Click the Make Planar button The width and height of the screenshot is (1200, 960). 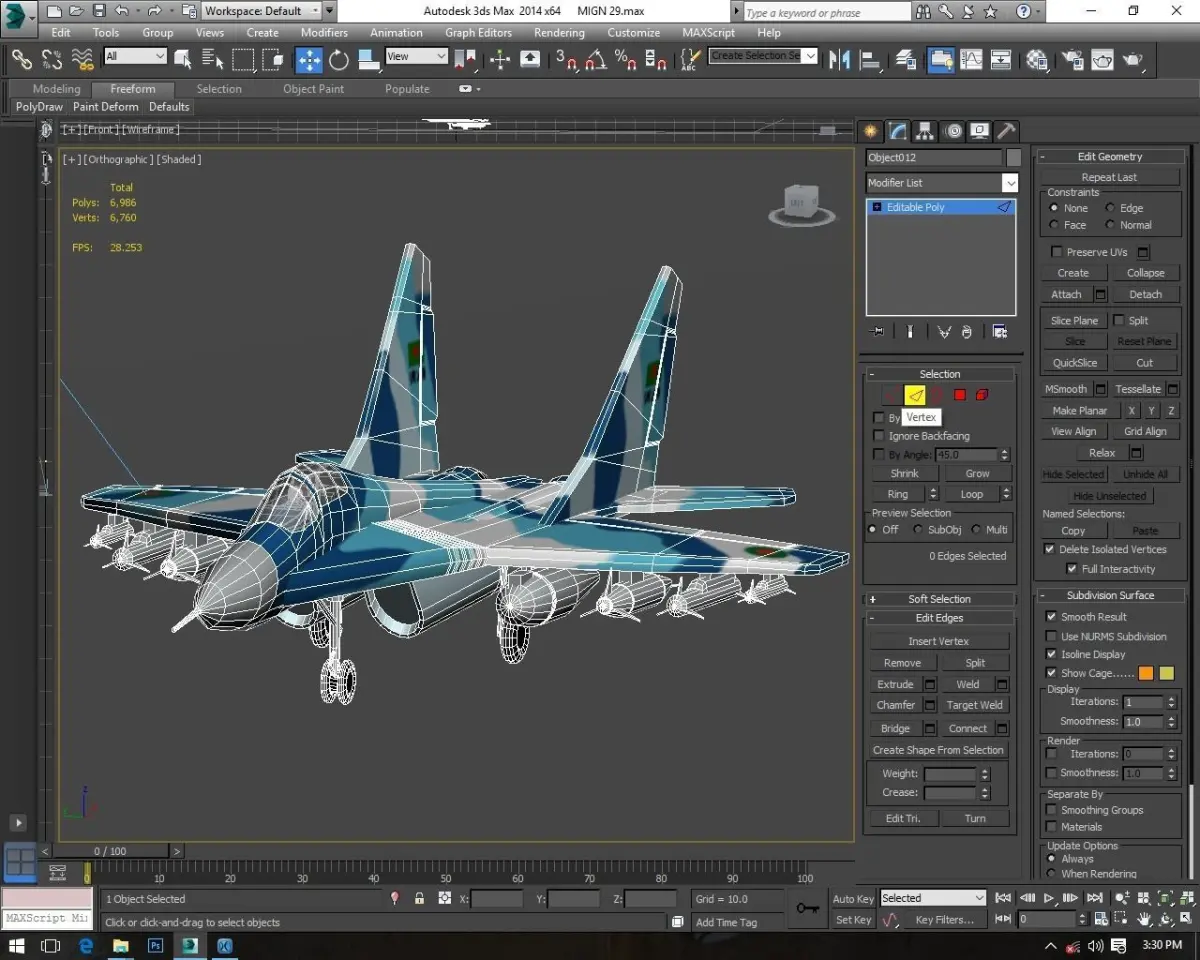[x=1079, y=411]
